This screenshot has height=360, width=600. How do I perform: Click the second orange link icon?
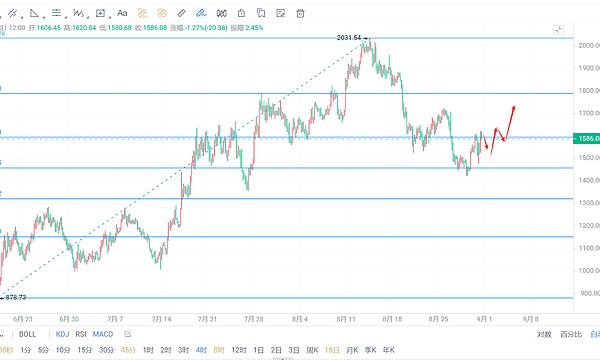point(162,13)
